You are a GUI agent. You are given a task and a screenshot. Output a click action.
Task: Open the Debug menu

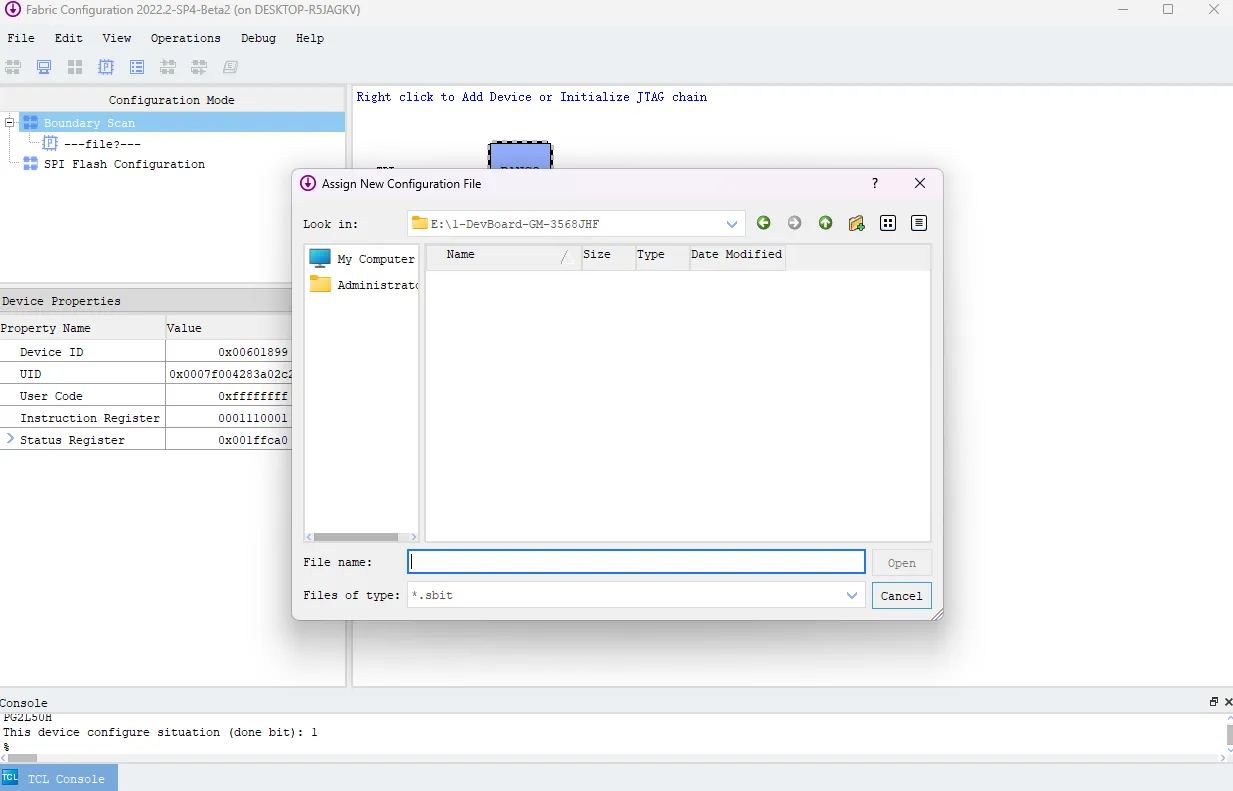click(x=258, y=38)
